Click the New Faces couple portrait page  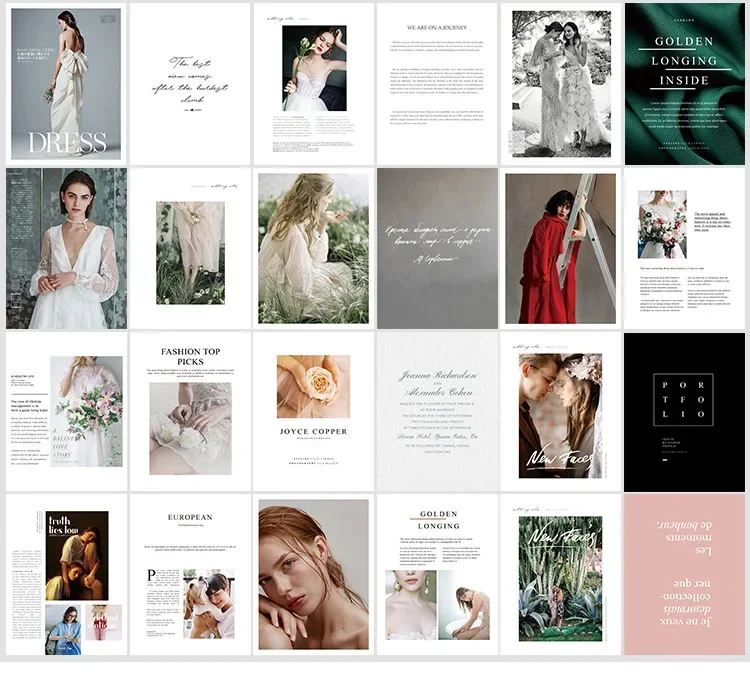point(561,412)
